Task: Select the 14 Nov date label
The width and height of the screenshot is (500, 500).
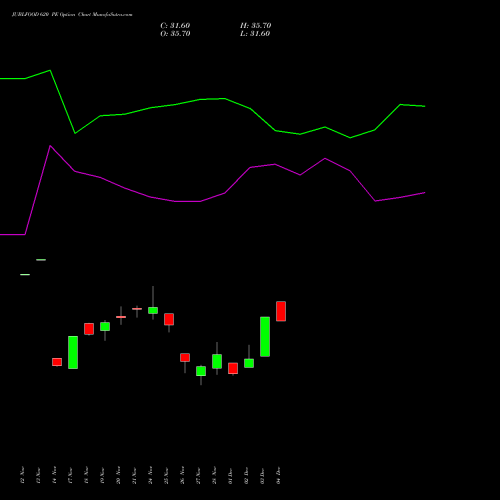Action: 54,475
